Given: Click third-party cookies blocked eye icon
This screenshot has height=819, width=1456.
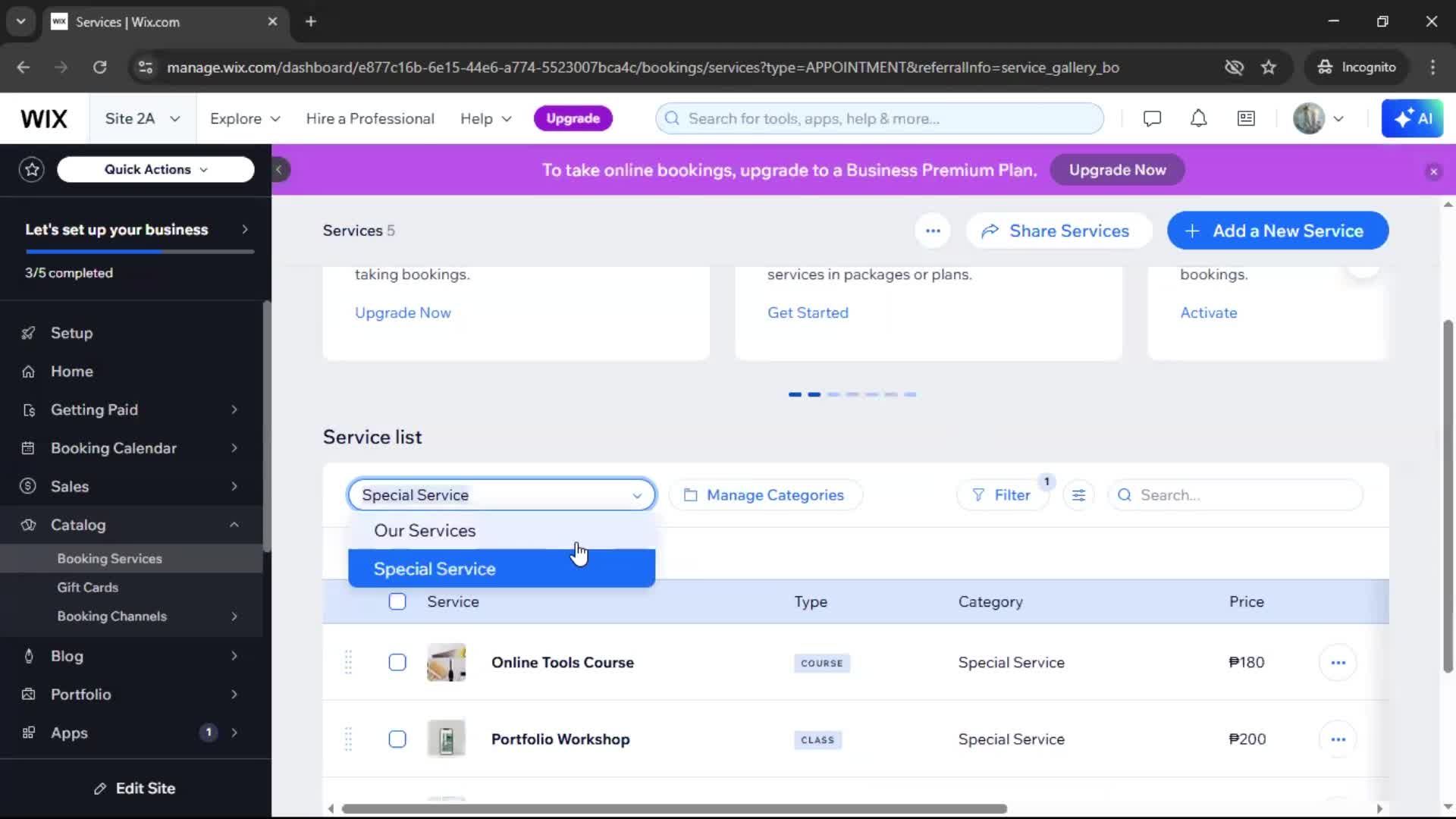Looking at the screenshot, I should click(x=1234, y=67).
